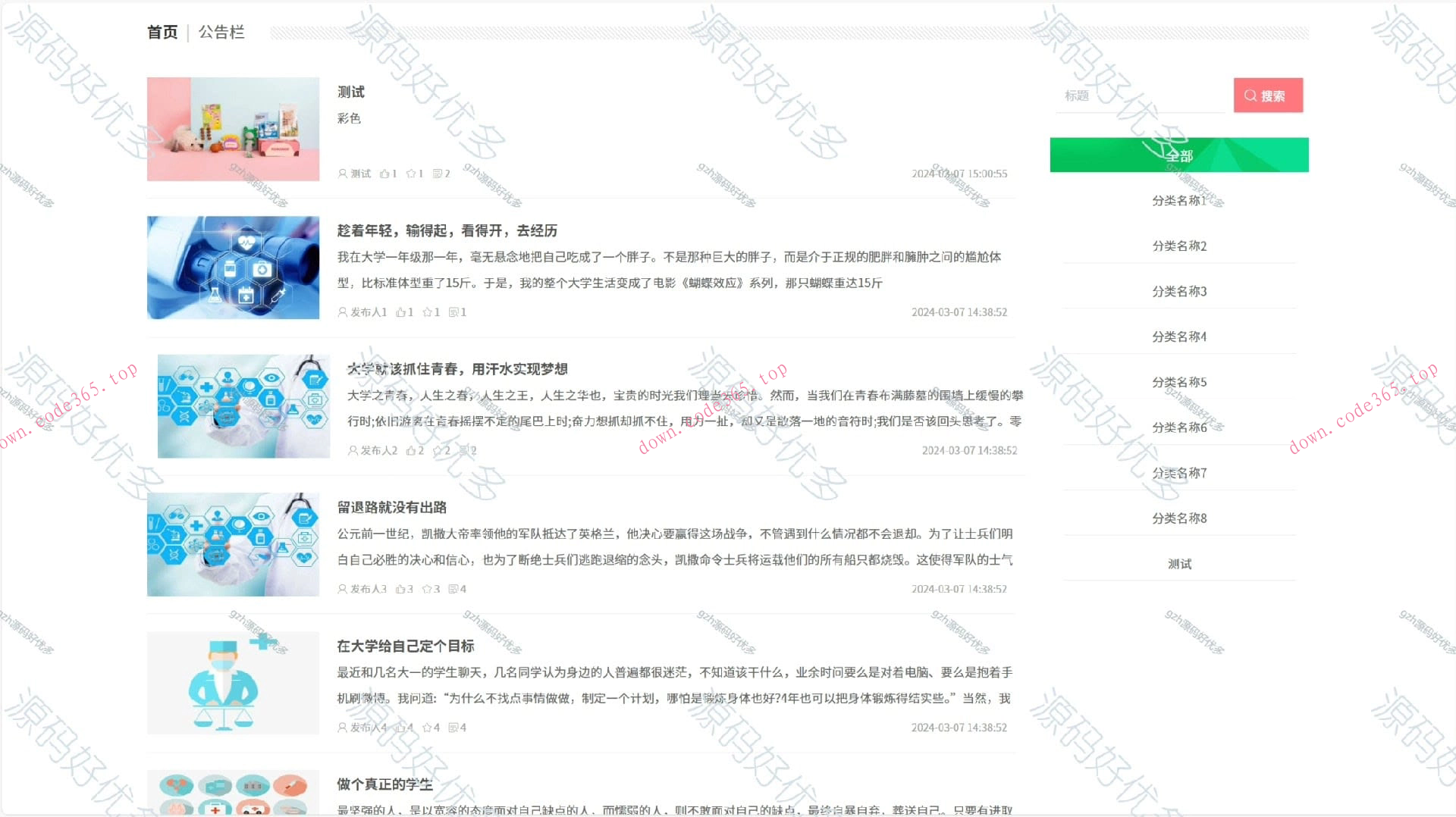Select the 测试 category in the sidebar
Image resolution: width=1456 pixels, height=817 pixels.
point(1179,563)
